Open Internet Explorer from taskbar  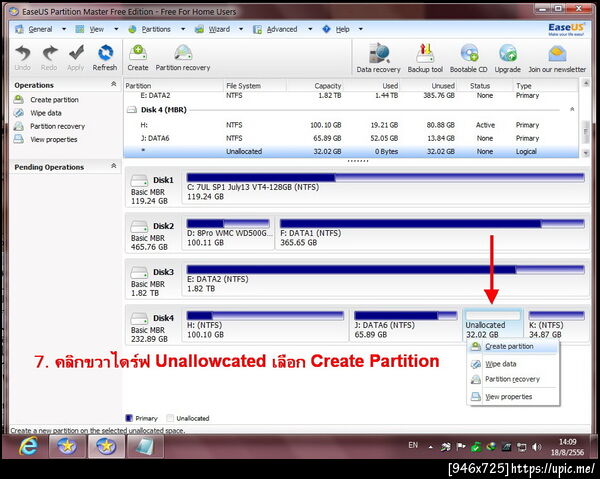click(29, 446)
